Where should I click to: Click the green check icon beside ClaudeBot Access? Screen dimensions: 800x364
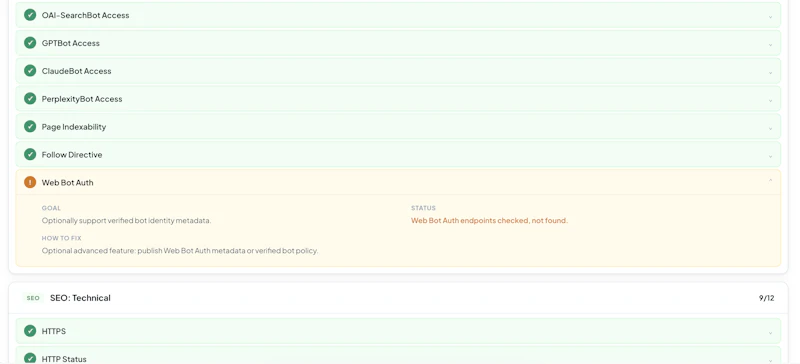30,71
